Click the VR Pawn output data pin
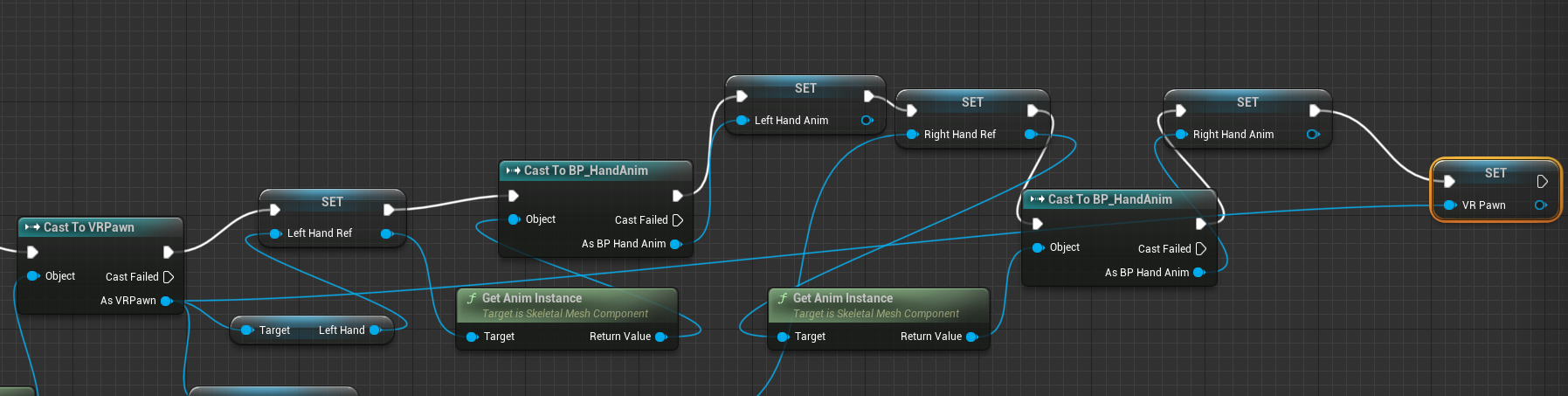This screenshot has width=1568, height=396. [x=1541, y=205]
